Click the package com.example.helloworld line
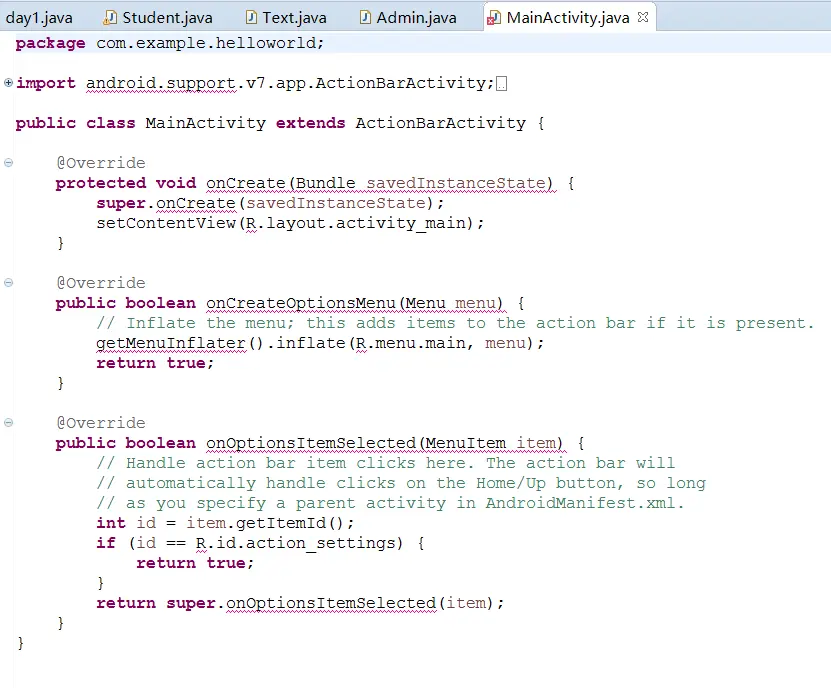The image size is (831, 688). point(170,43)
